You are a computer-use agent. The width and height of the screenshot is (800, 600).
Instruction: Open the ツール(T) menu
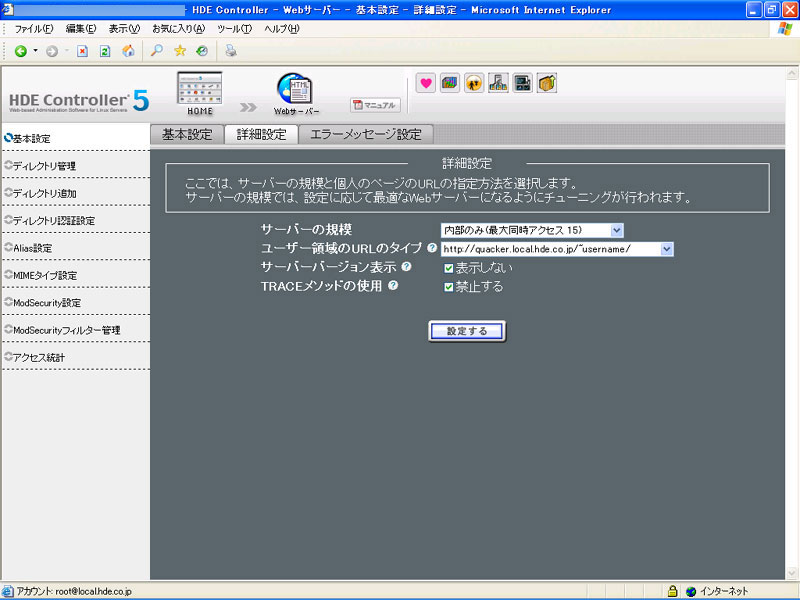tap(234, 29)
